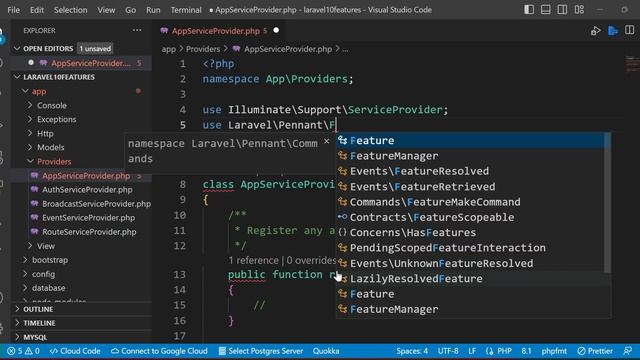Click the 1 reference code lens

pyautogui.click(x=253, y=260)
